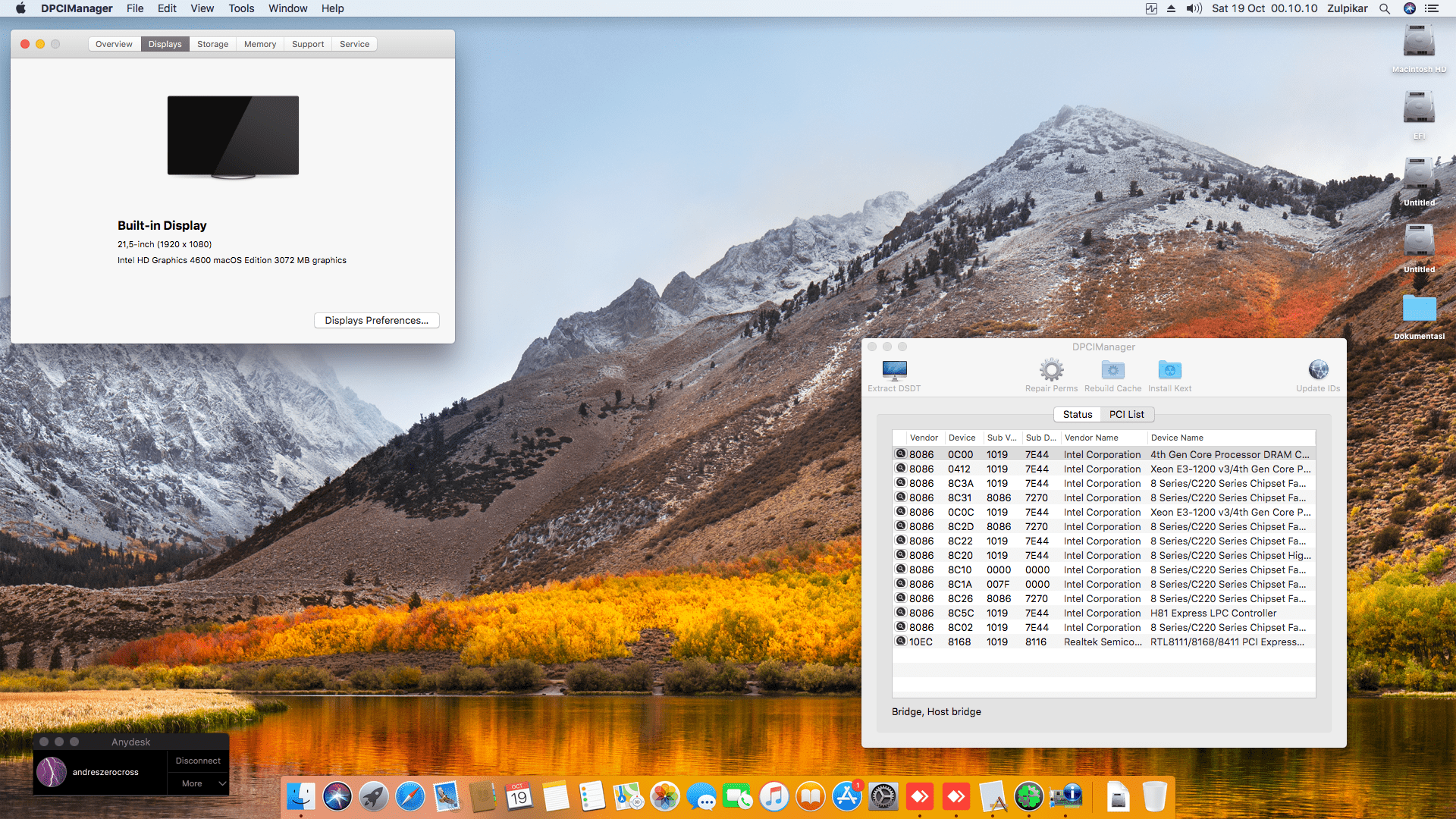The height and width of the screenshot is (819, 1456).
Task: Open the Tools menu
Action: (x=241, y=8)
